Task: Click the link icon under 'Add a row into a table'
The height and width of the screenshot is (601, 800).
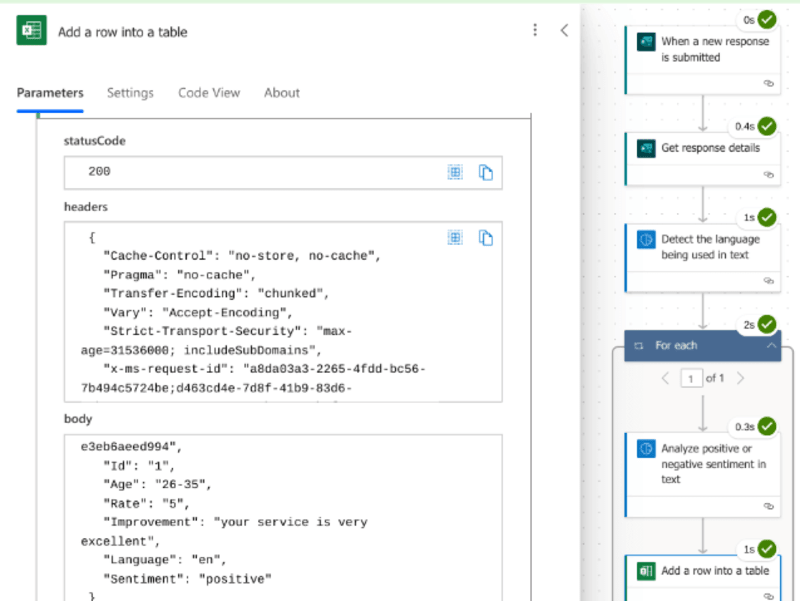Action: click(768, 596)
